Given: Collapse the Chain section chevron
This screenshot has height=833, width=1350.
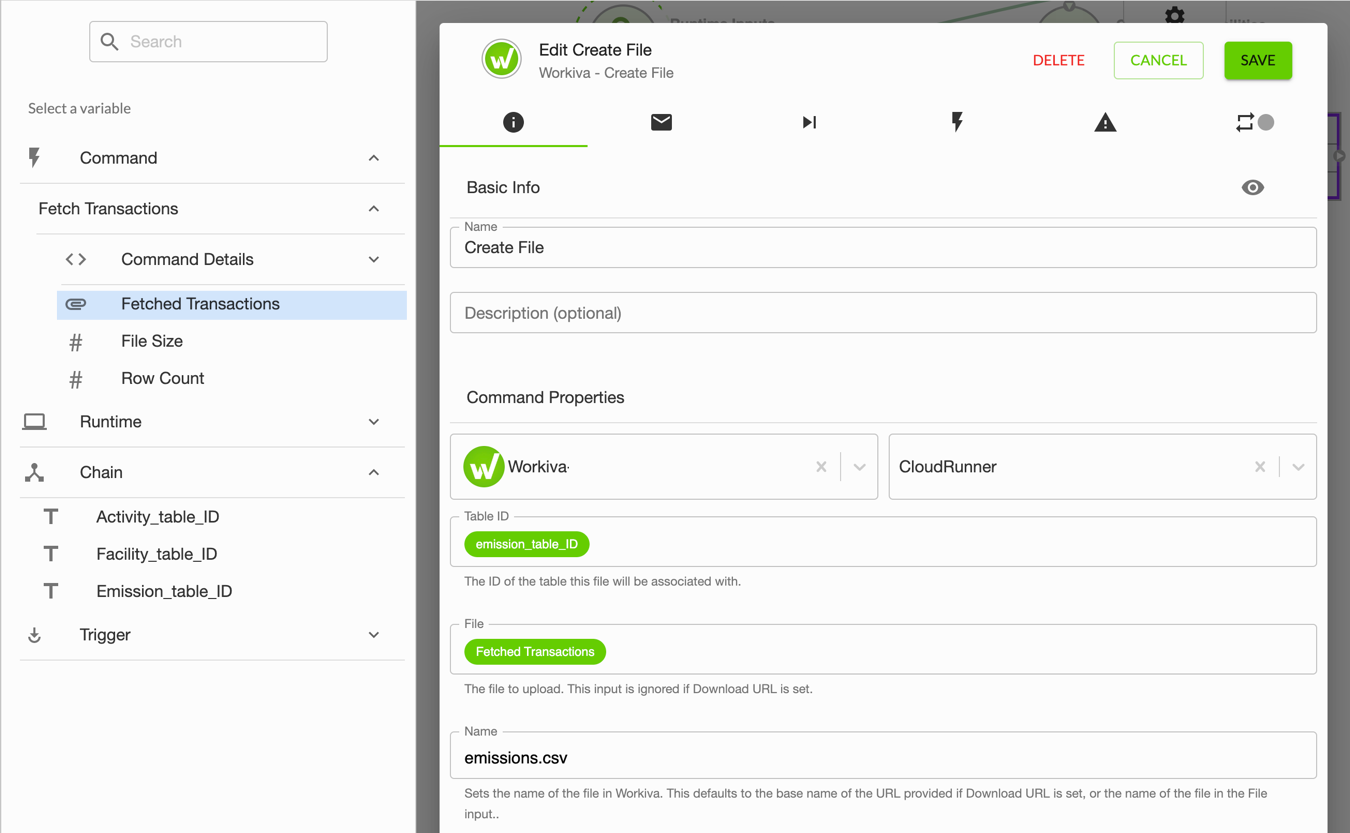Looking at the screenshot, I should coord(374,472).
